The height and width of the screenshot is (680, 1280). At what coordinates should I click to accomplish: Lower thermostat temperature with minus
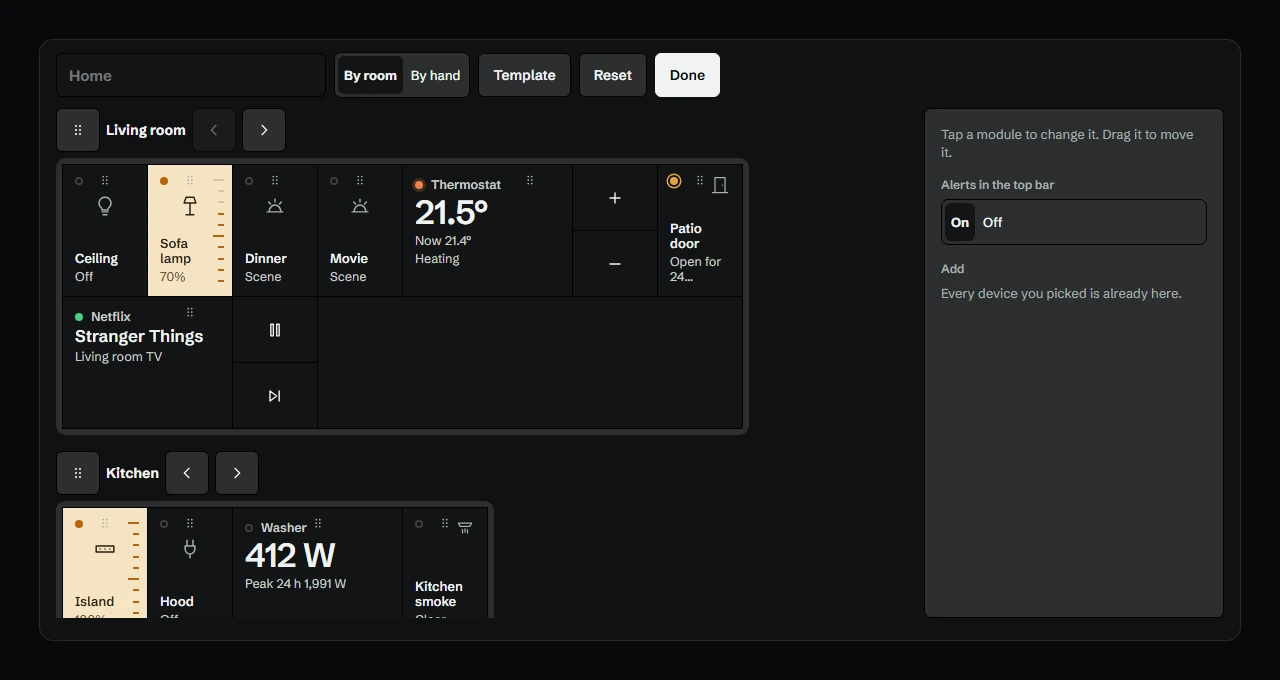point(615,264)
